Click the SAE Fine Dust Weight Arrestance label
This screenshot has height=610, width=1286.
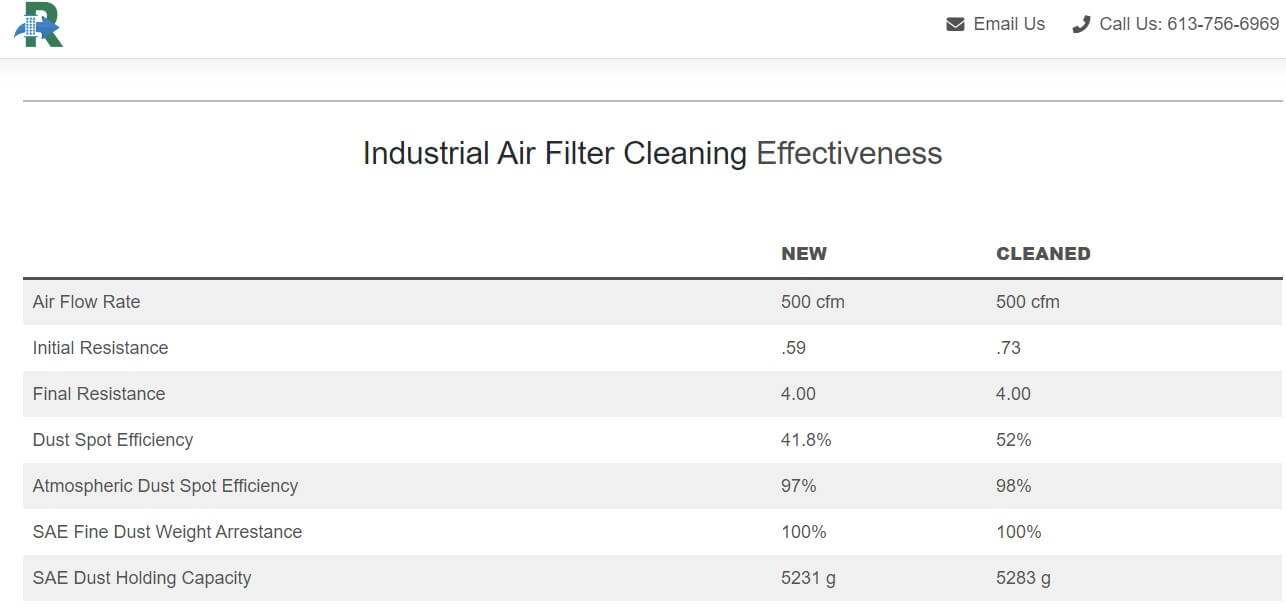[167, 531]
